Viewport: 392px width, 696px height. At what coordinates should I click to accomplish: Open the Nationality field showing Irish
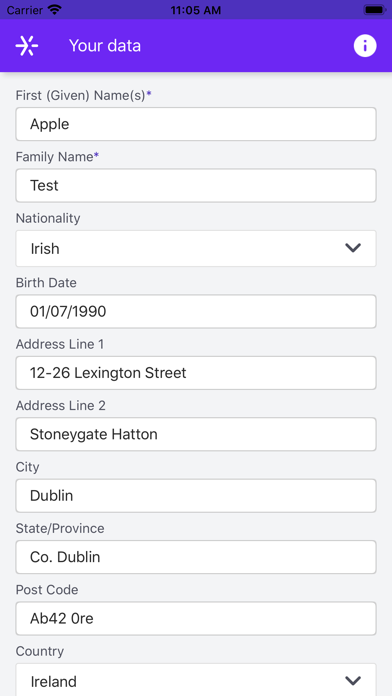(196, 248)
